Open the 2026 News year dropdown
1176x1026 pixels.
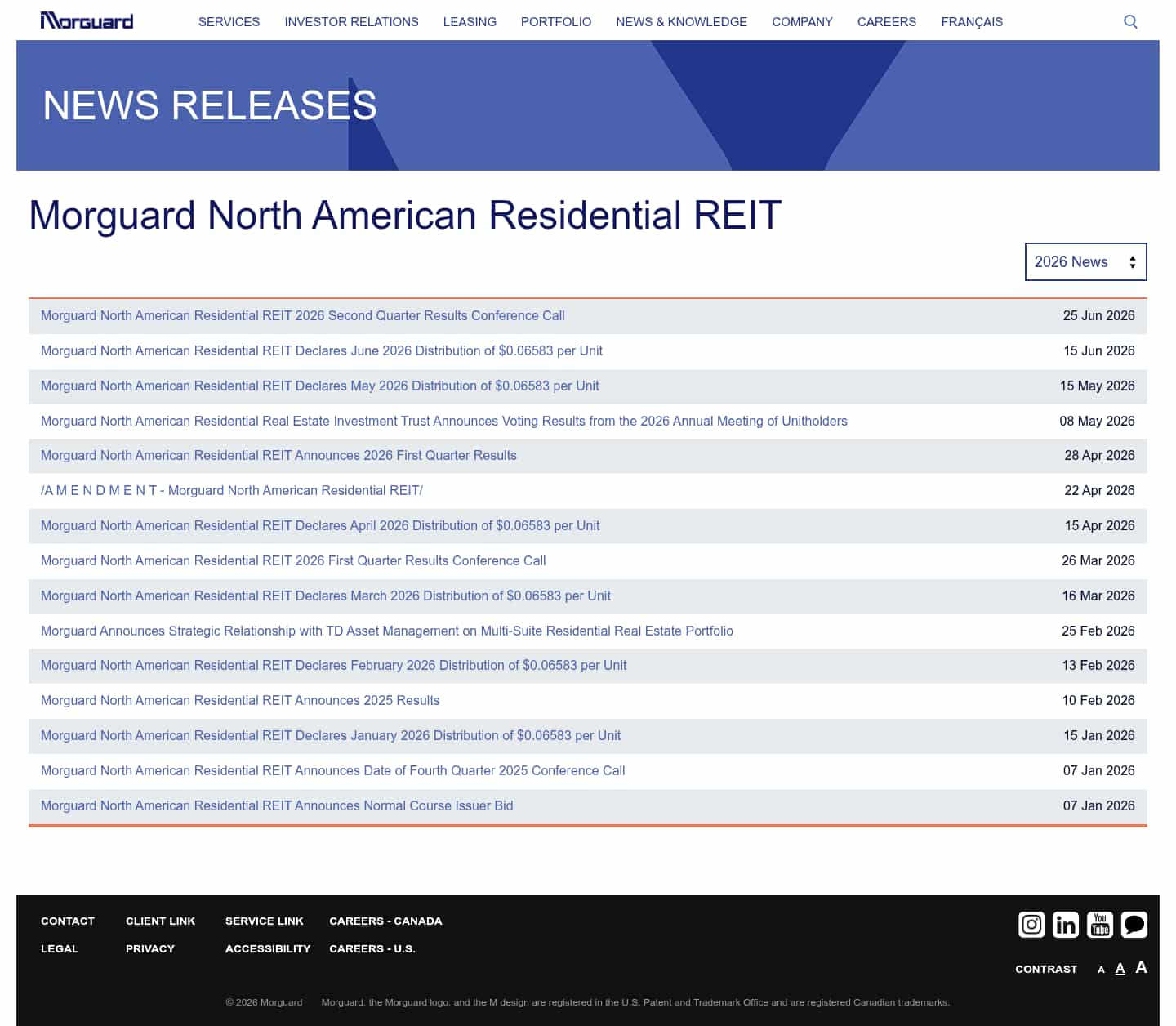pos(1085,261)
